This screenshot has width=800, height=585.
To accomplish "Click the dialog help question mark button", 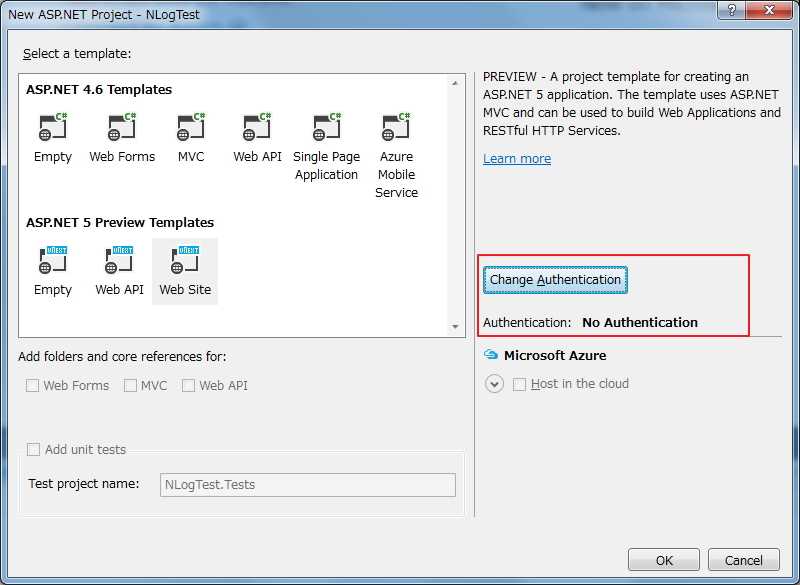I will 732,10.
